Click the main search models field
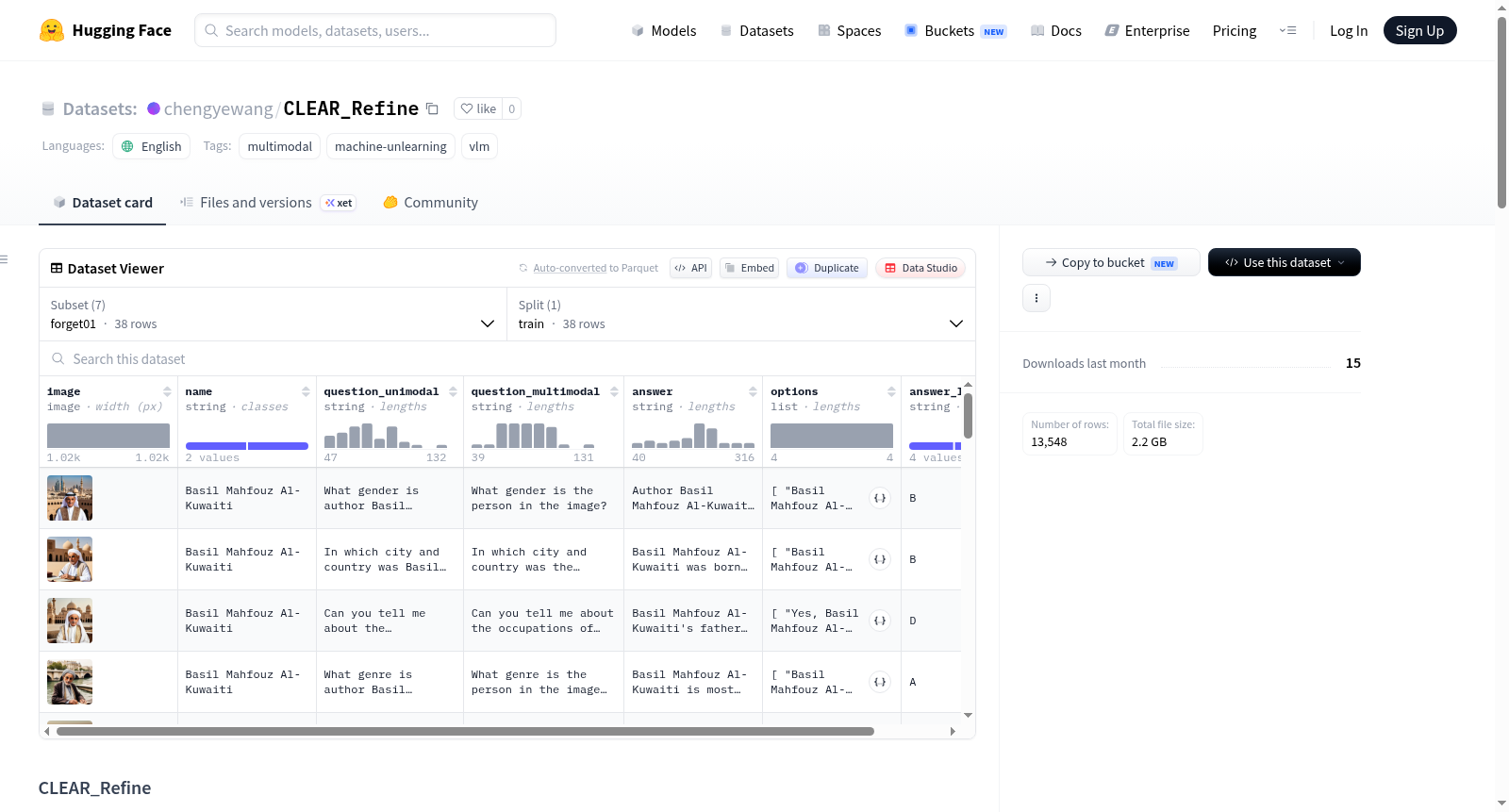This screenshot has width=1509, height=812. (x=375, y=30)
